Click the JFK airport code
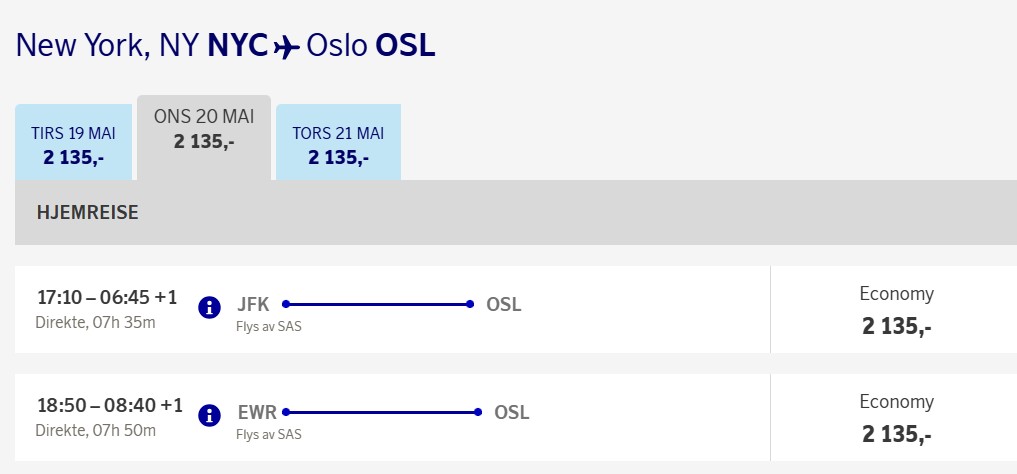1017x474 pixels. [x=254, y=305]
